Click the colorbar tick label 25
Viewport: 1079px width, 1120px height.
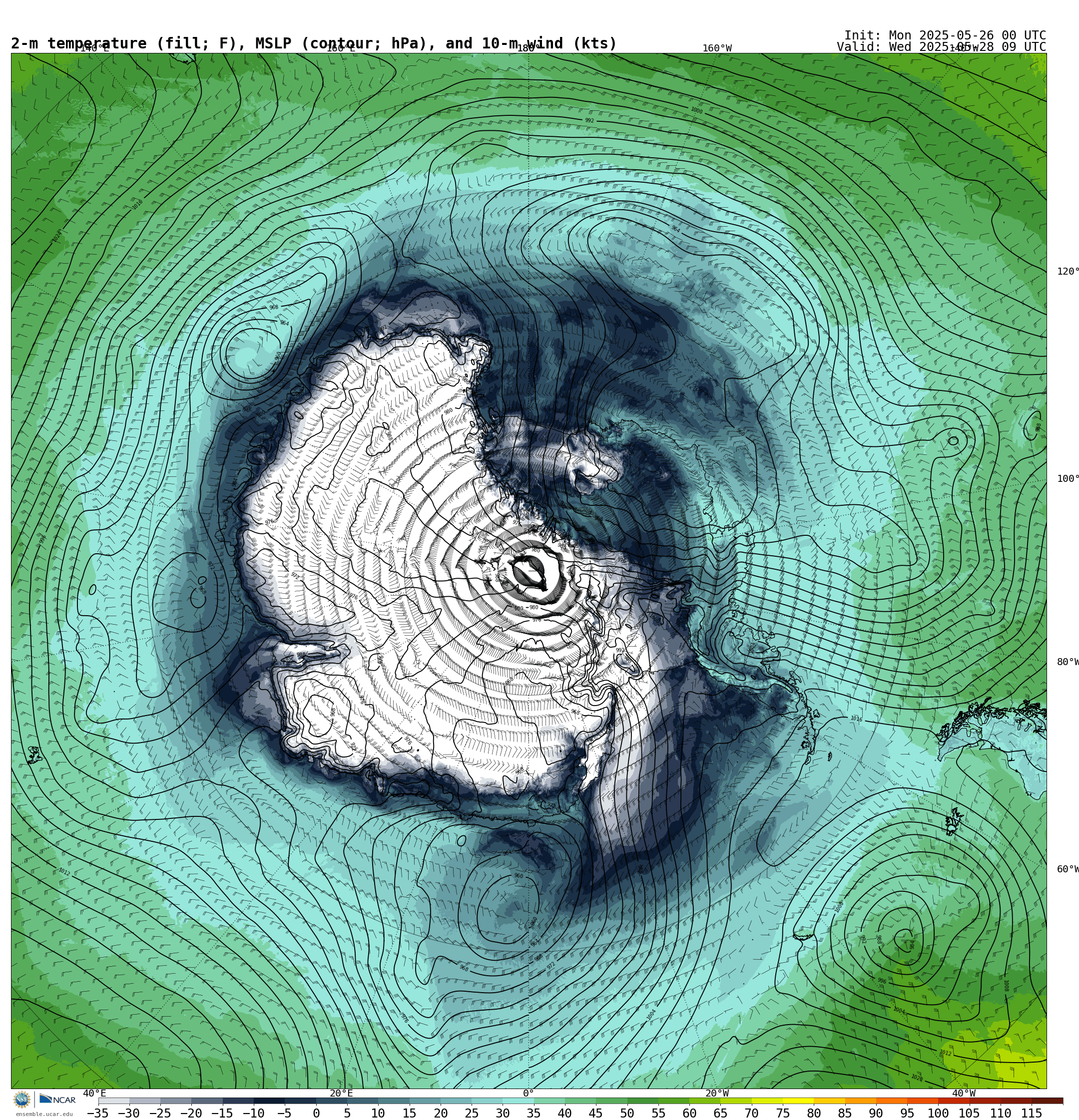(472, 1113)
